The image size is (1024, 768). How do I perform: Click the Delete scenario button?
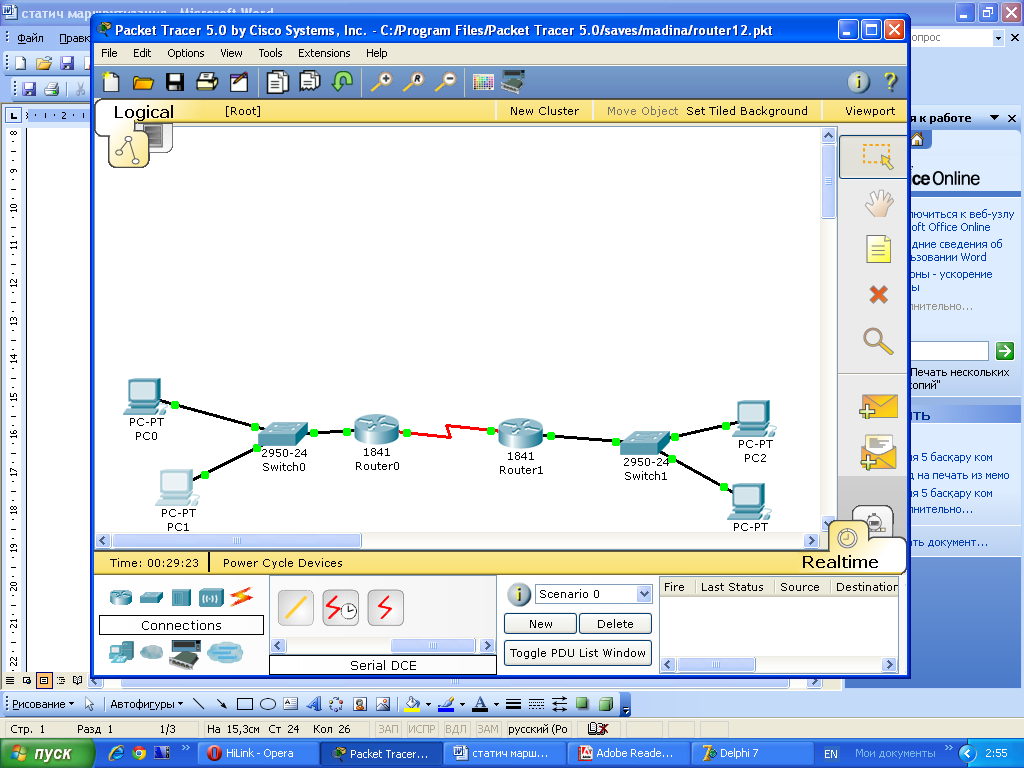click(615, 624)
